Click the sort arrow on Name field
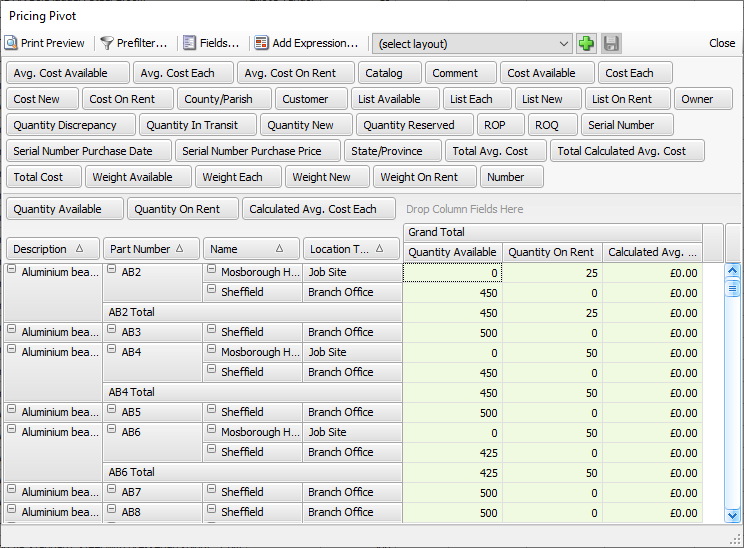 (x=279, y=248)
